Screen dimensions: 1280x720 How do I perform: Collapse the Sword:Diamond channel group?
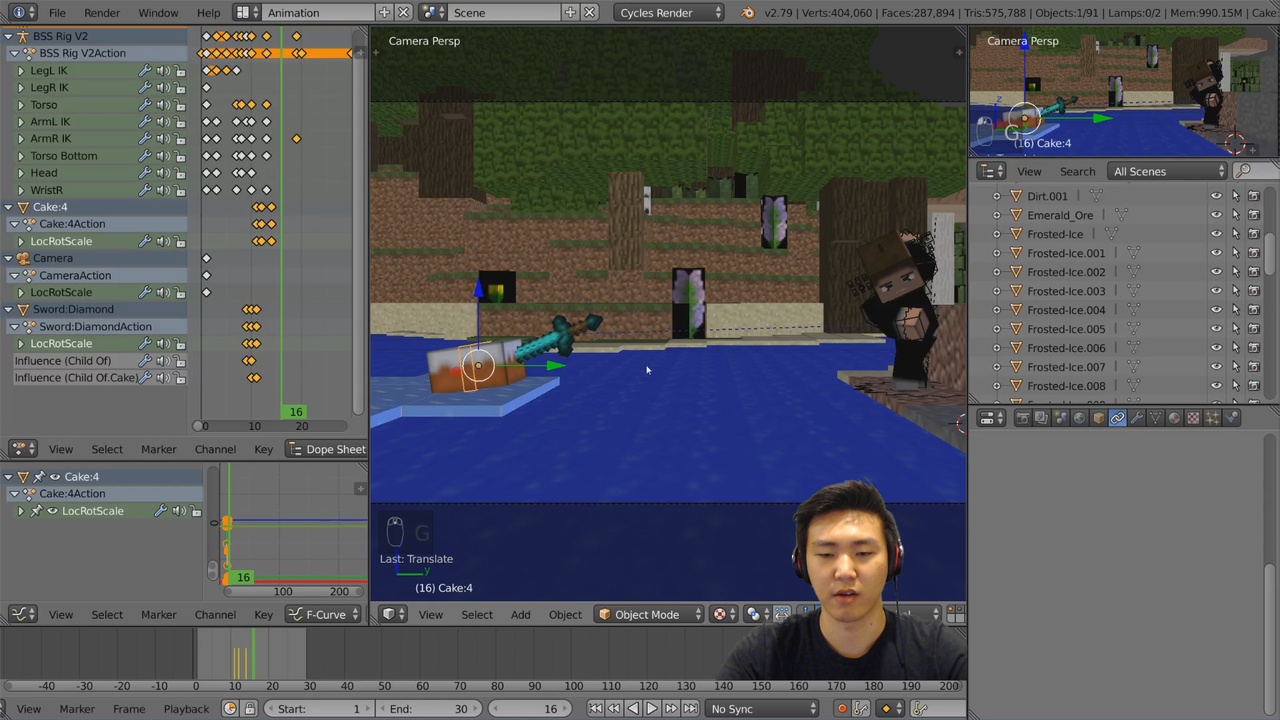(9, 309)
